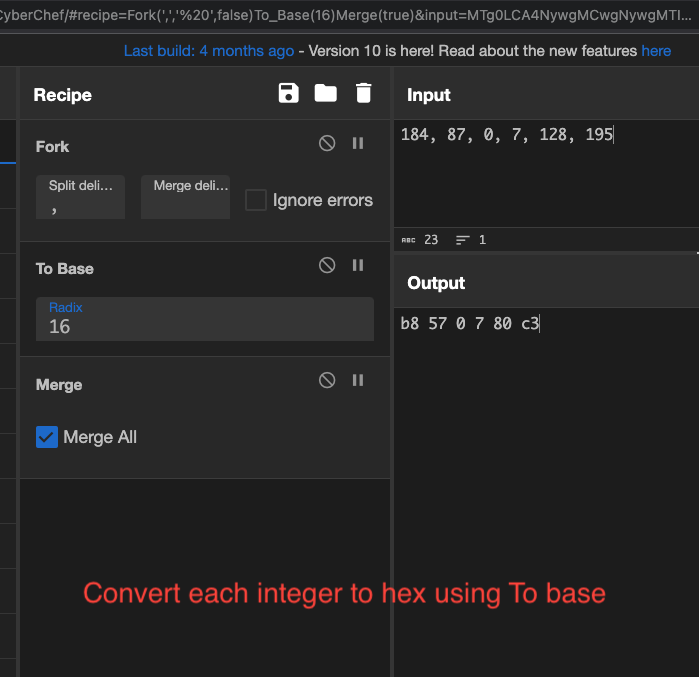Viewport: 699px width, 677px height.
Task: Uncheck the Merge All checkbox
Action: coord(47,437)
